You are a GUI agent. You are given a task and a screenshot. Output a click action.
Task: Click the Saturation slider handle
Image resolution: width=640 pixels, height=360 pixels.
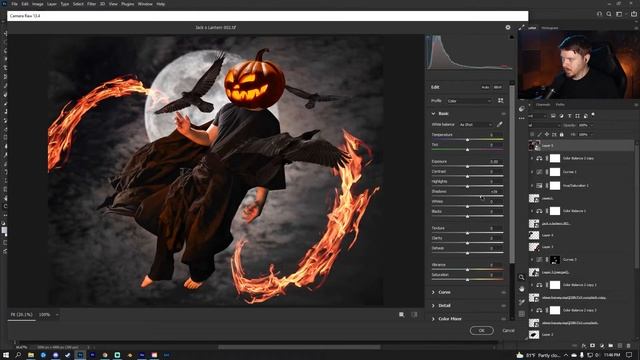pos(467,280)
